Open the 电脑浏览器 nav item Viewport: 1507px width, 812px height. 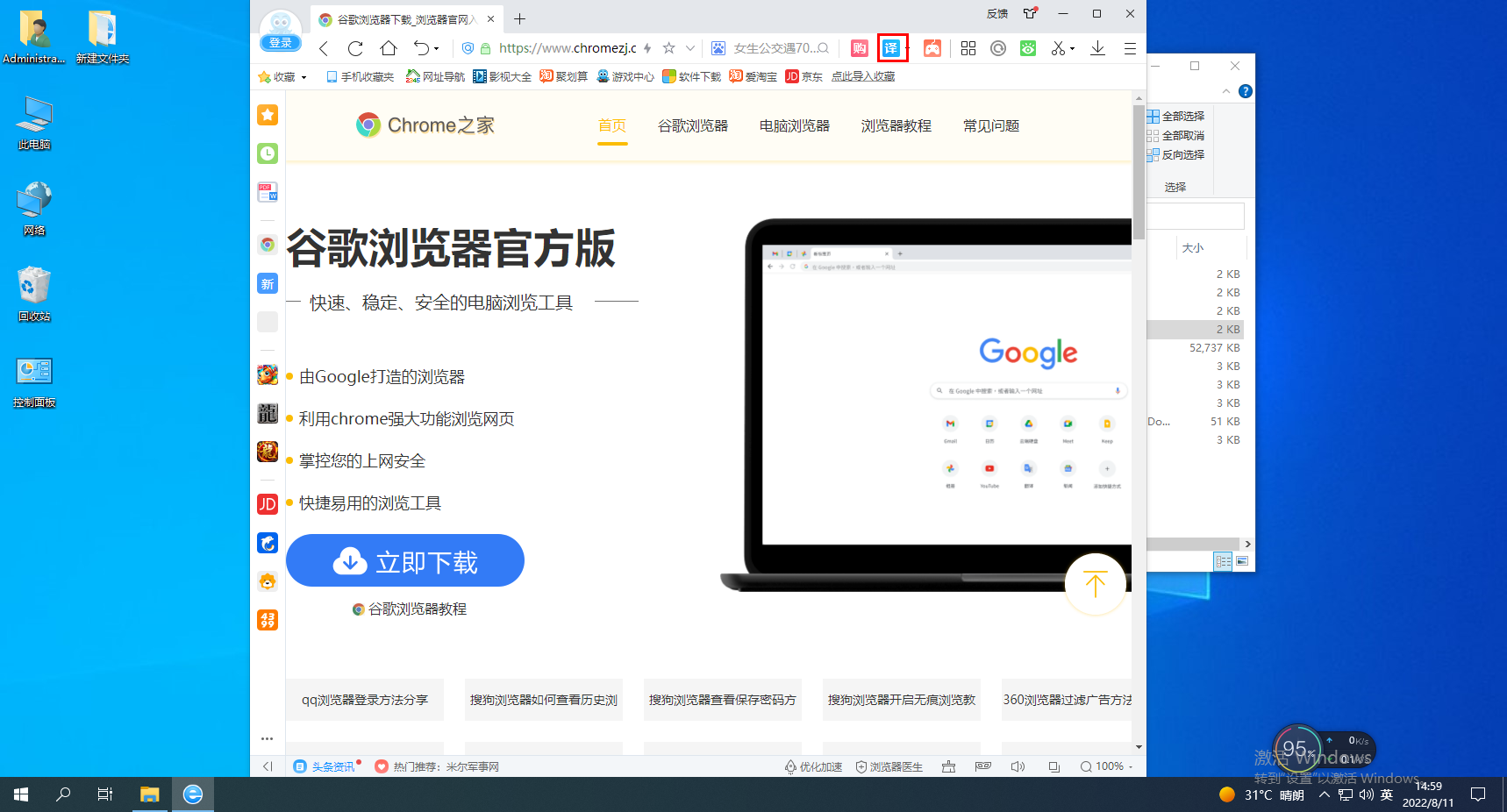coord(795,125)
